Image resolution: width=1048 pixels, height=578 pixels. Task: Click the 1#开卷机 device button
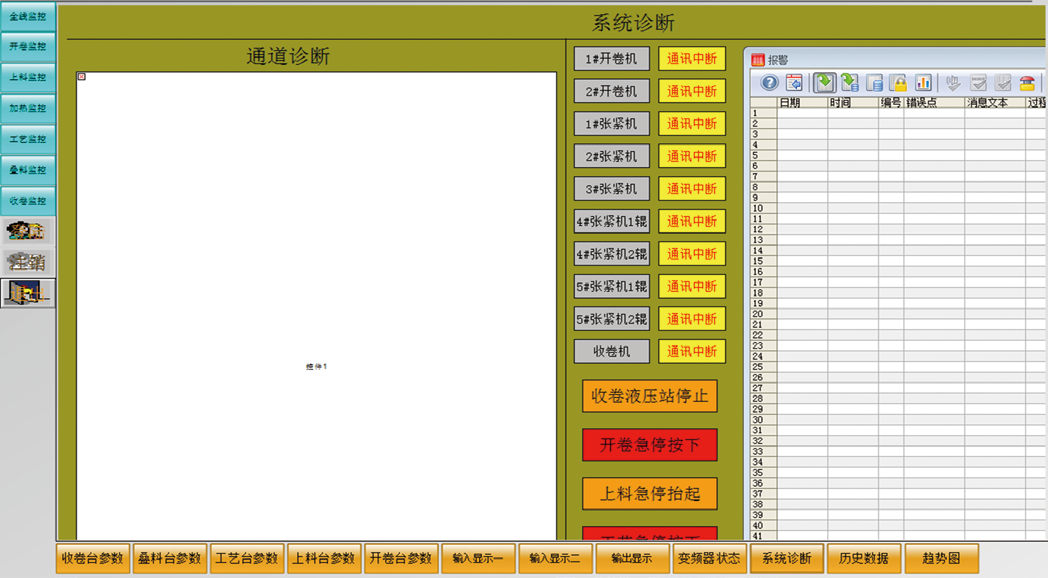pyautogui.click(x=611, y=59)
